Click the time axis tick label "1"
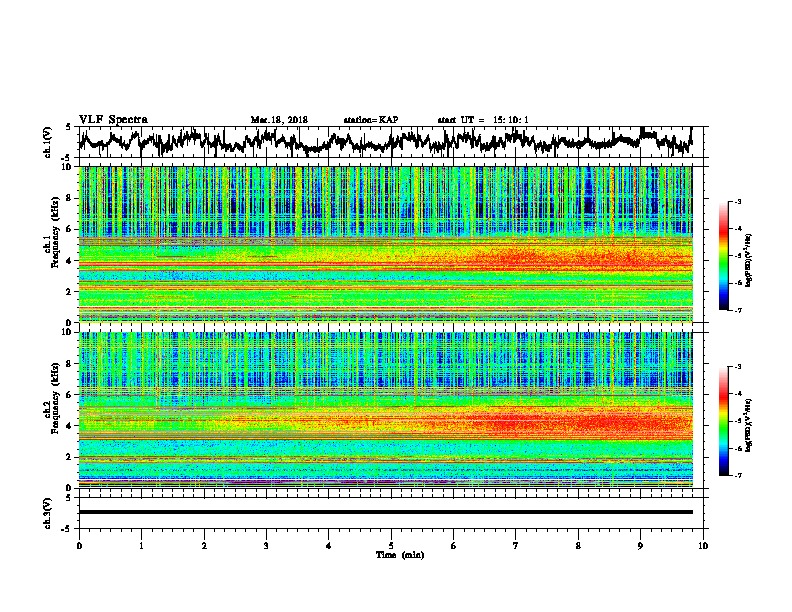Image resolution: width=792 pixels, height=612 pixels. coord(142,546)
